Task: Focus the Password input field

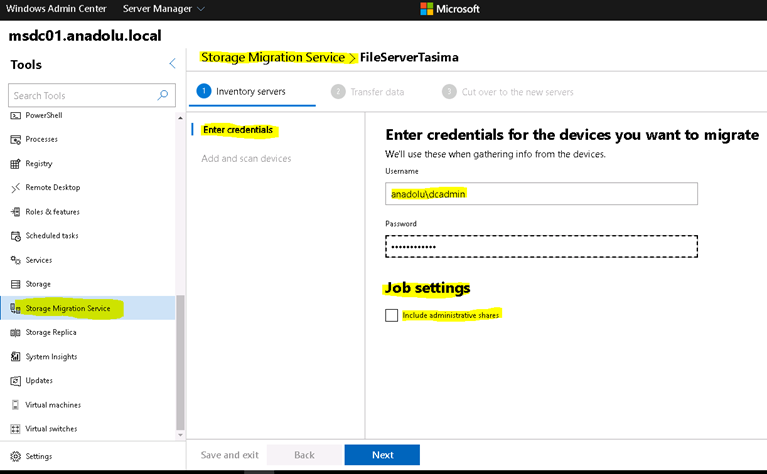Action: click(541, 247)
